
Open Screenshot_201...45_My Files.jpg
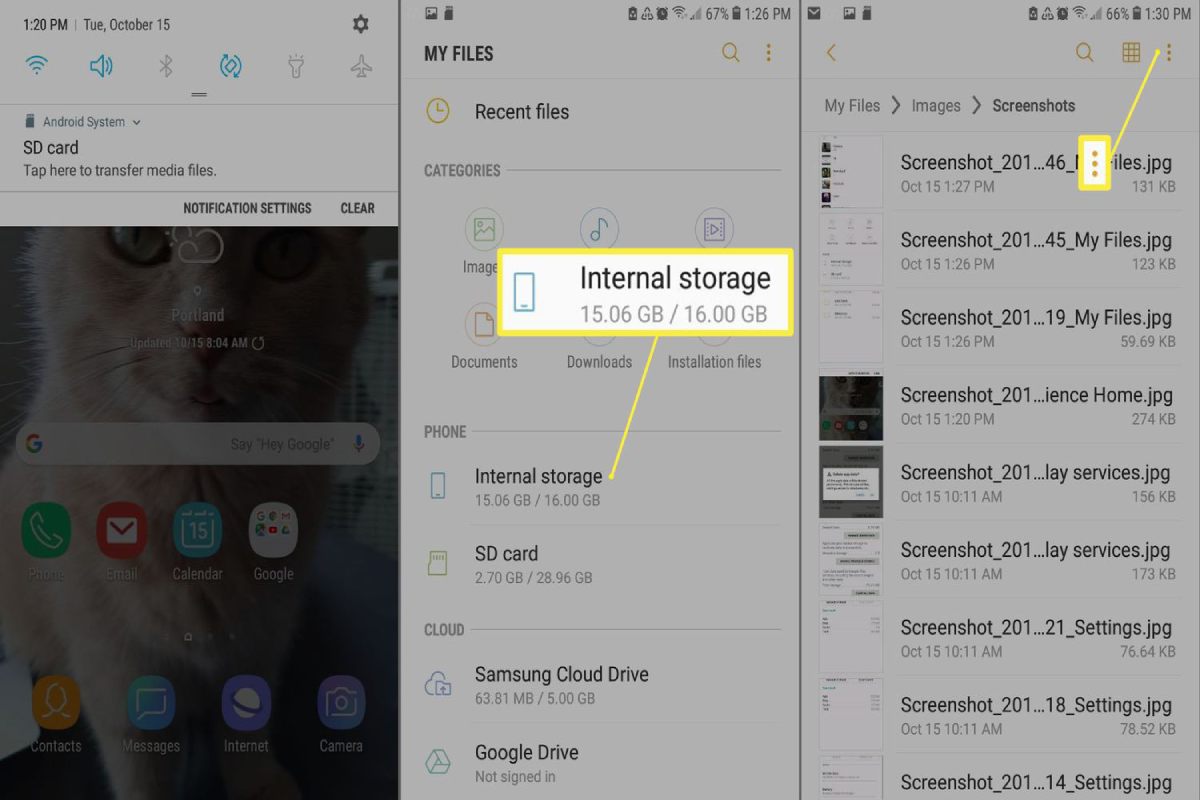click(x=1000, y=250)
